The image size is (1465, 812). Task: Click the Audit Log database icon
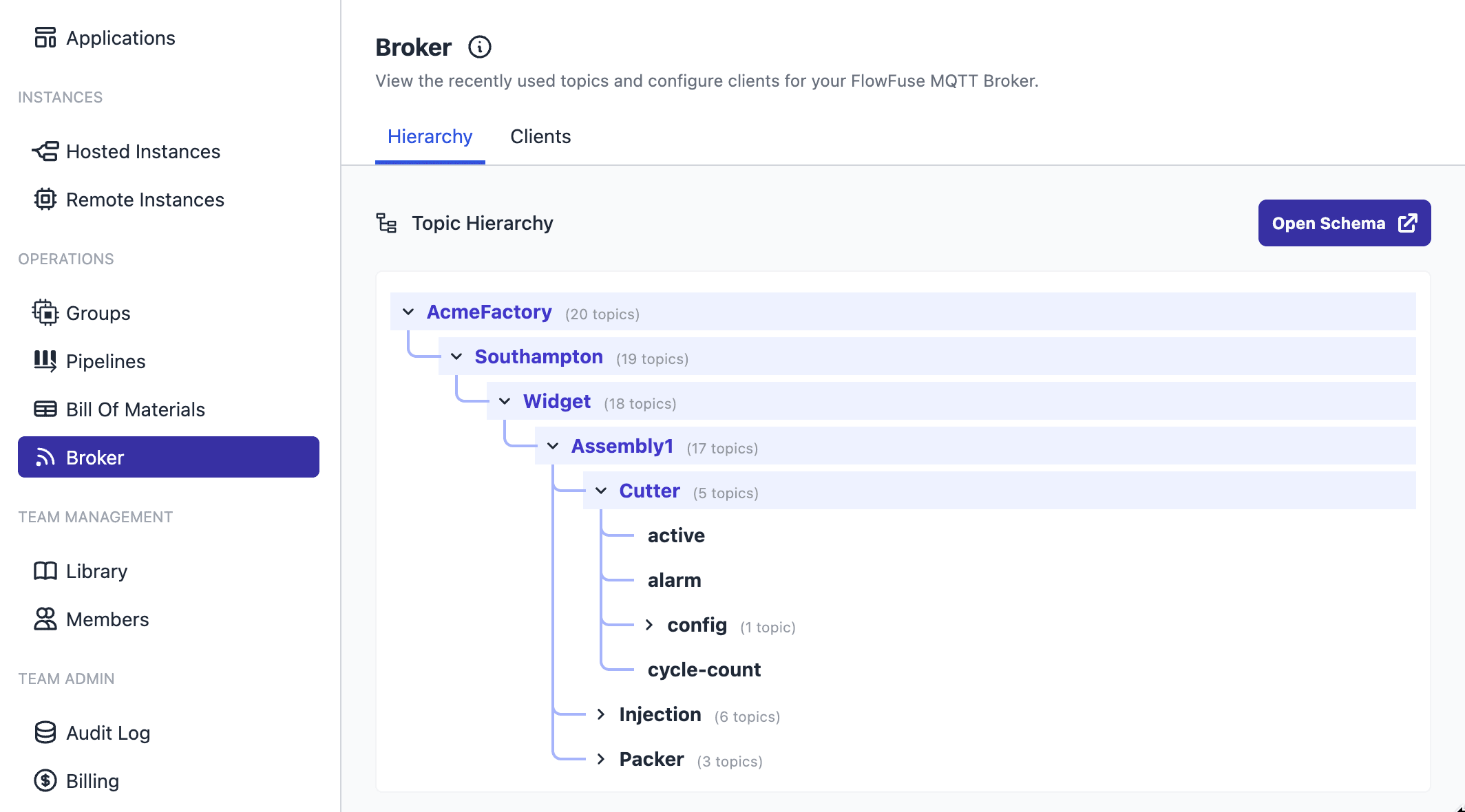(x=45, y=732)
